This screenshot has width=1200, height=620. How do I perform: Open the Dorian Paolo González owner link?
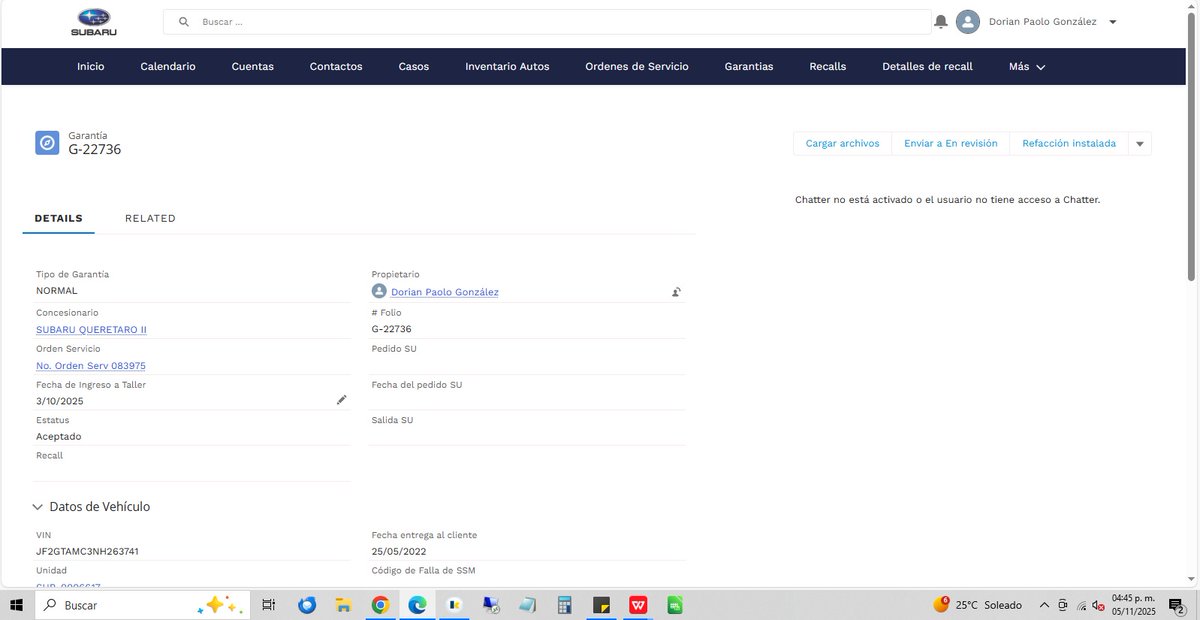tap(445, 292)
